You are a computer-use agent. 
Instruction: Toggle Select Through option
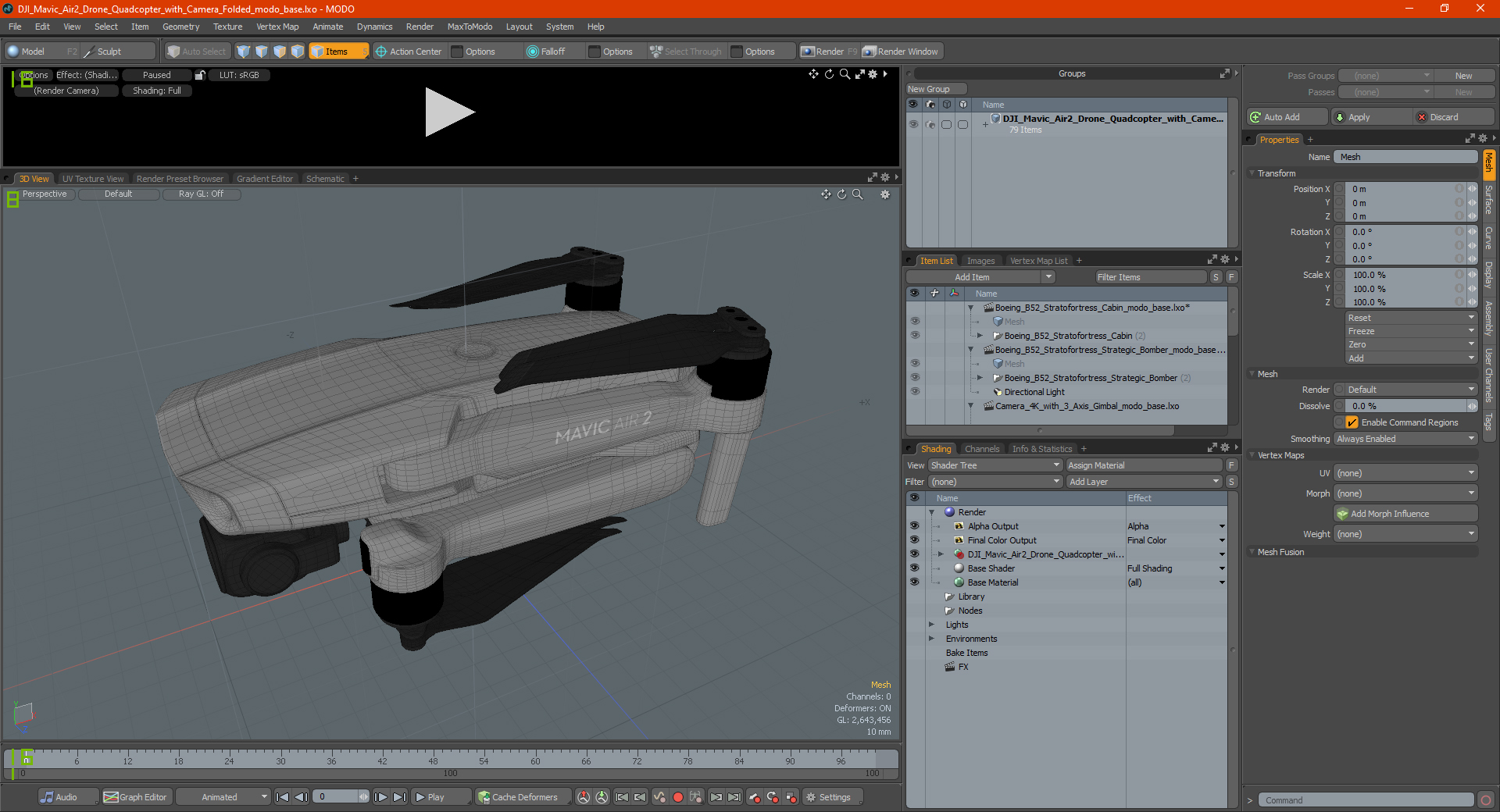point(685,52)
